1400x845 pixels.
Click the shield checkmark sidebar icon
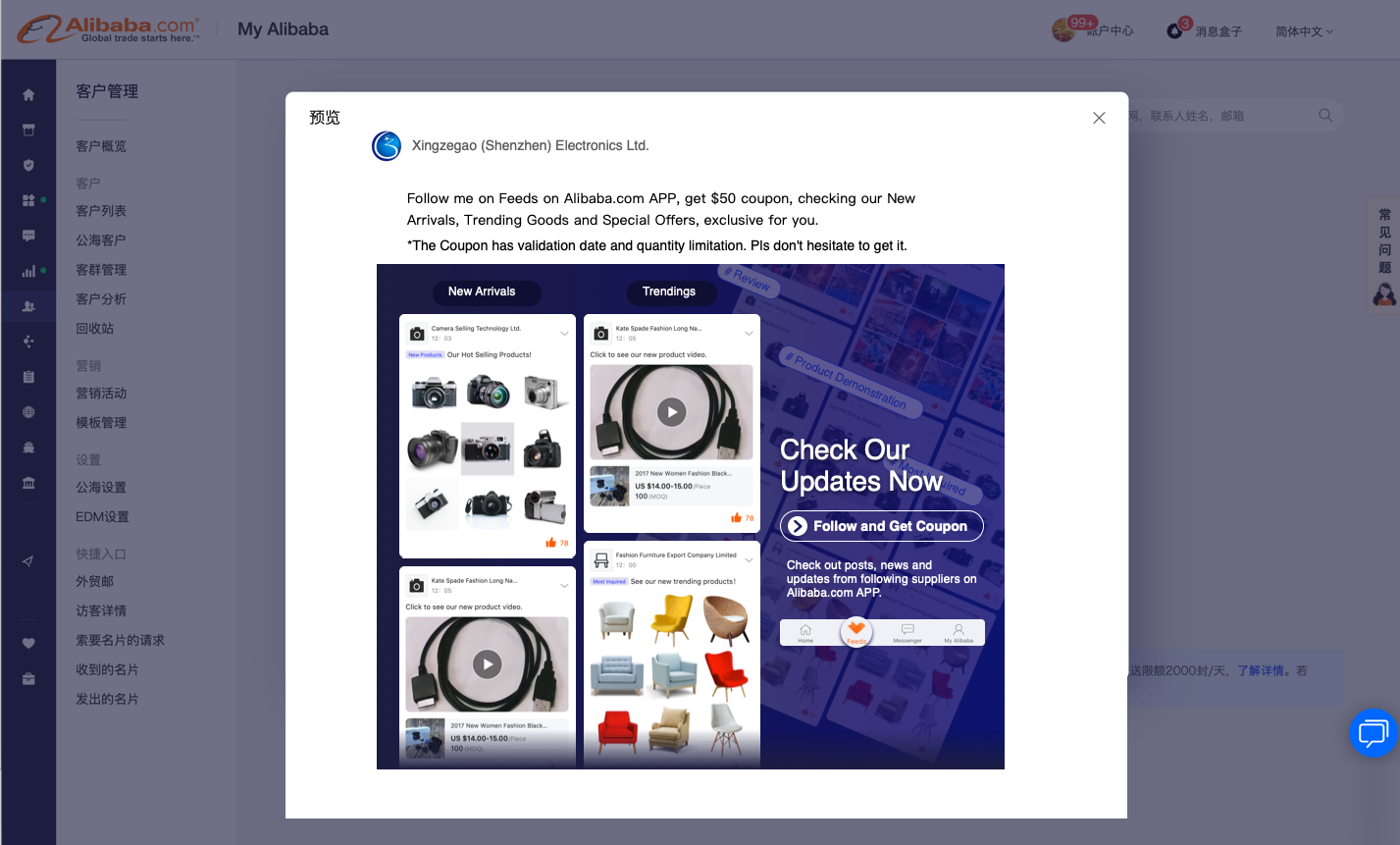(28, 165)
